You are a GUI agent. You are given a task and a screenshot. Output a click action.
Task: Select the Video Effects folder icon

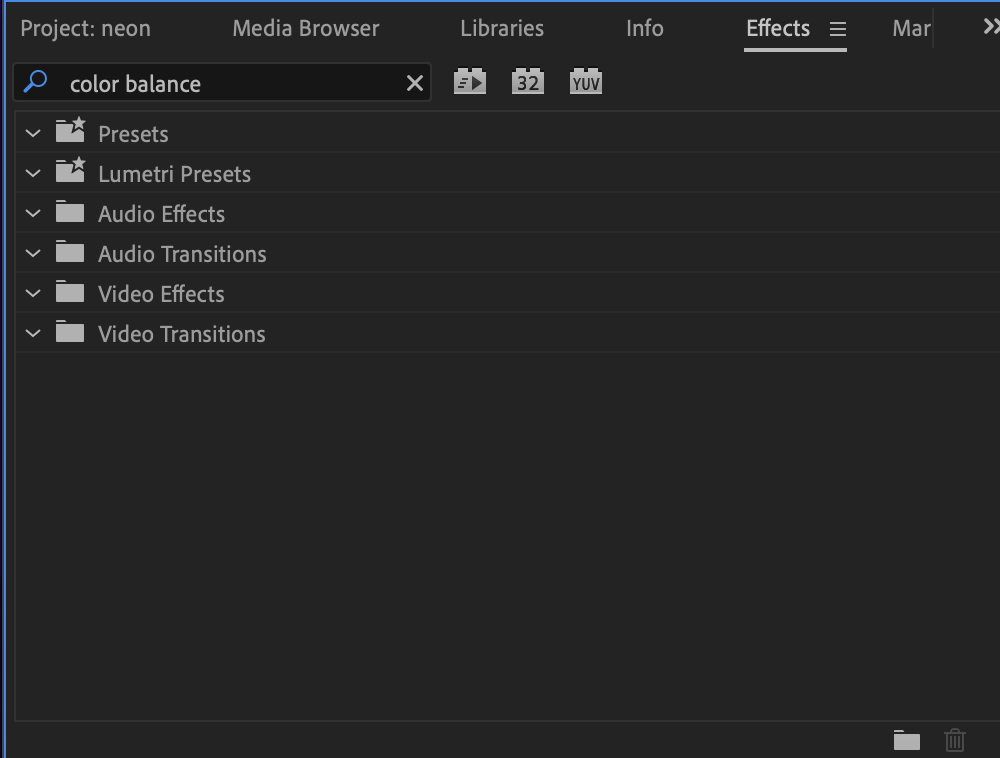click(x=70, y=293)
